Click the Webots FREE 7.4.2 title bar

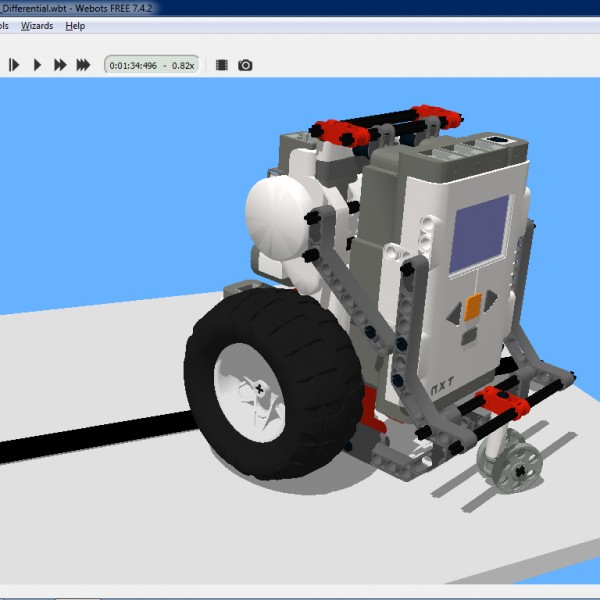pyautogui.click(x=300, y=8)
